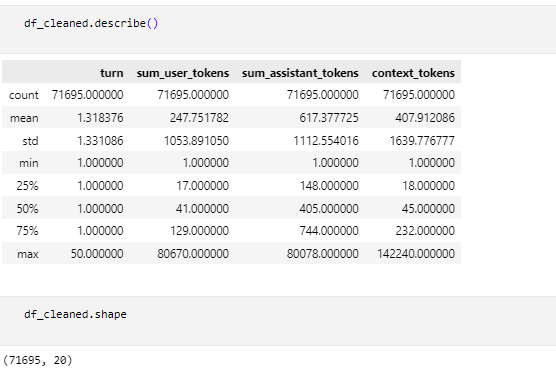This screenshot has width=556, height=391.
Task: Click the 25% row label
Action: pos(27,186)
